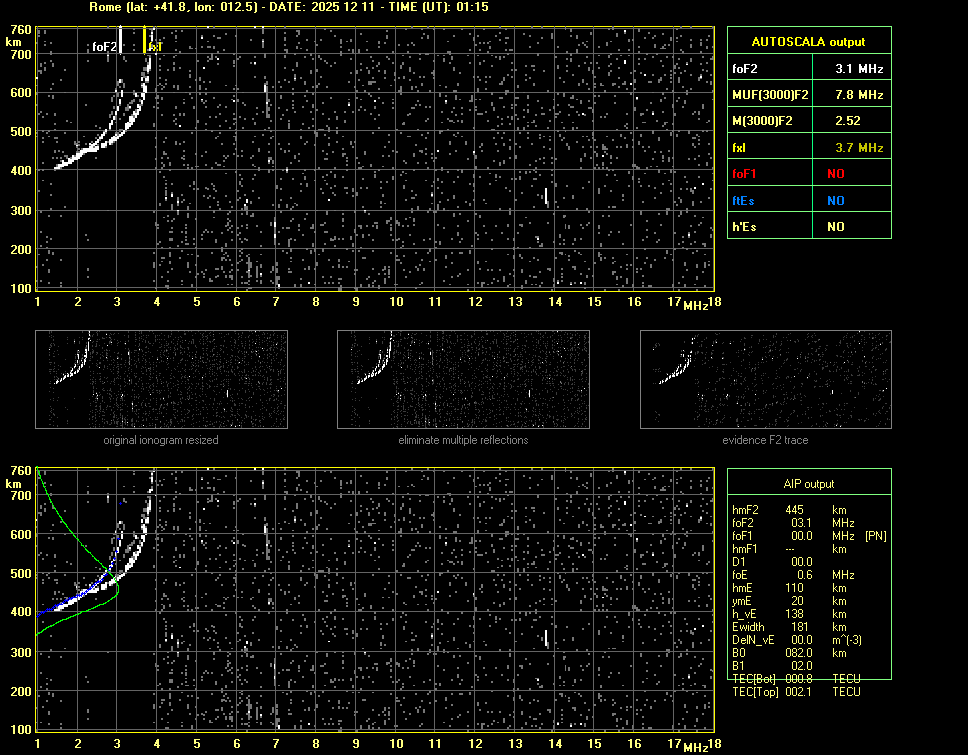Select the MUF(3000)F2 7.8 MHz value

860,95
